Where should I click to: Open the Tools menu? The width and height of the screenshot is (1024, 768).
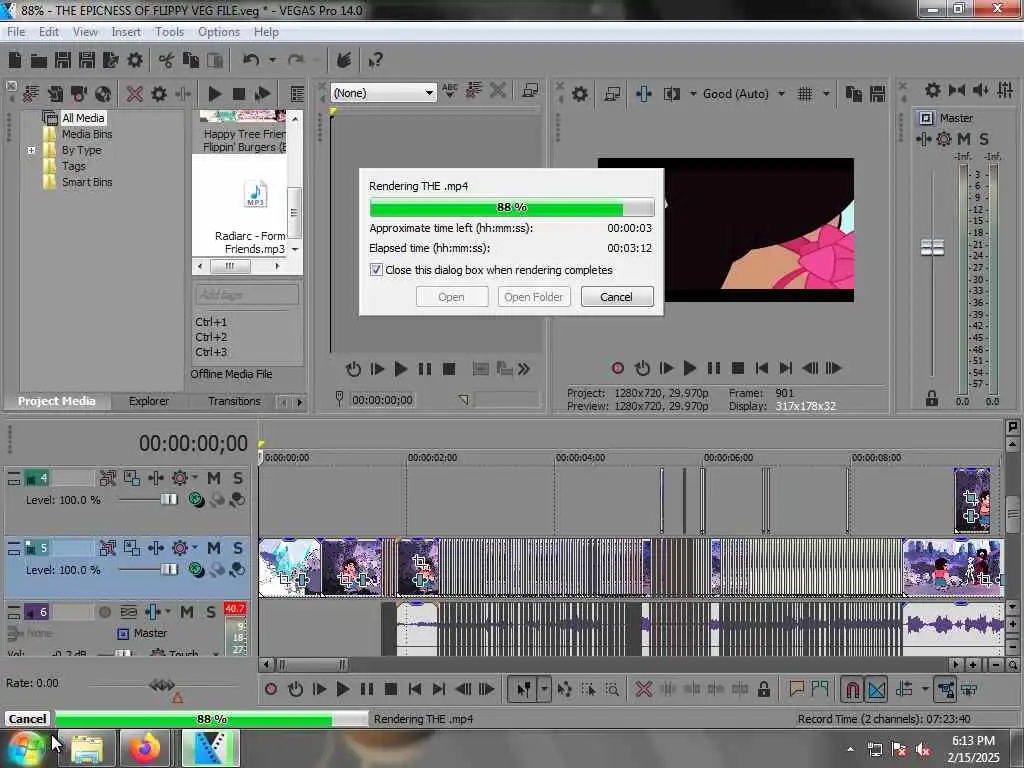pos(169,32)
